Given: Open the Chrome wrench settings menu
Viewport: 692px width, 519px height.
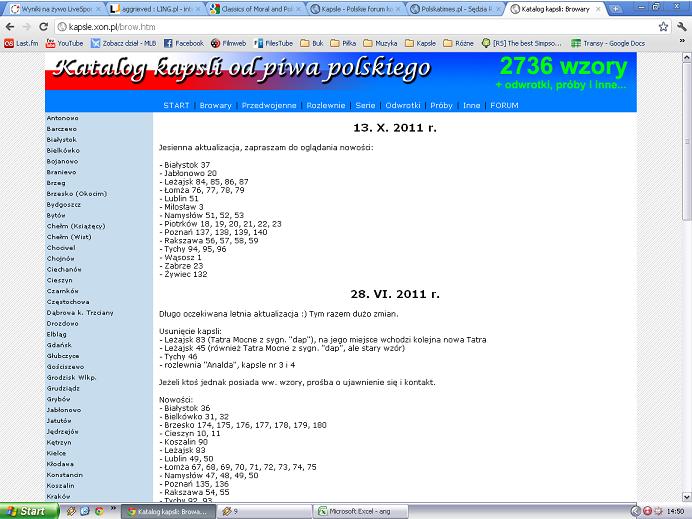Looking at the screenshot, I should (x=679, y=26).
